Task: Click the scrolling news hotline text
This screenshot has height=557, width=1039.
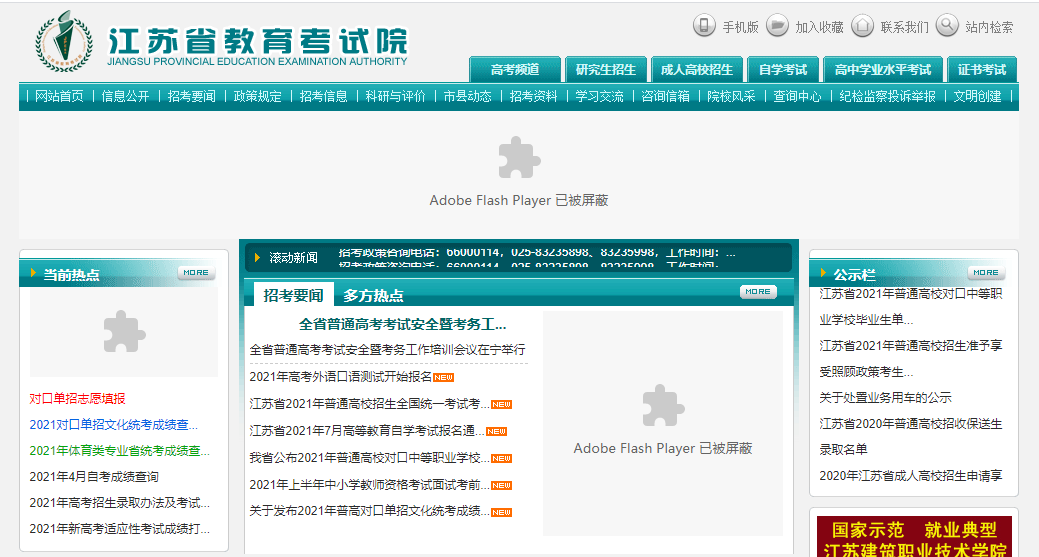Action: pyautogui.click(x=537, y=253)
